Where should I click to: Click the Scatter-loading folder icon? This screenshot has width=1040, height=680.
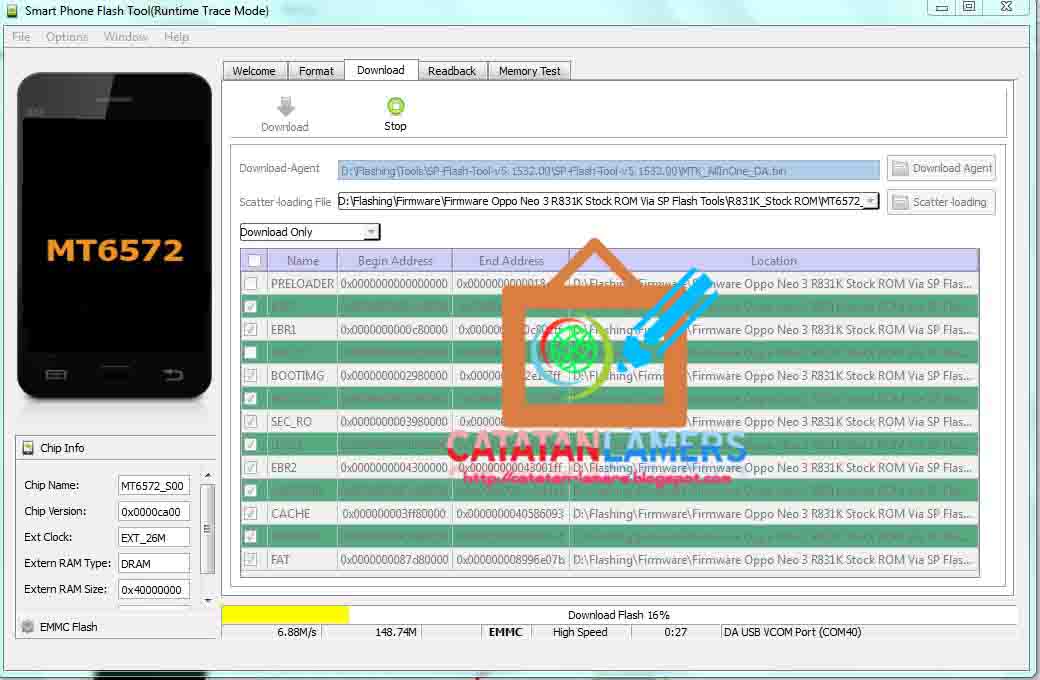coord(900,202)
